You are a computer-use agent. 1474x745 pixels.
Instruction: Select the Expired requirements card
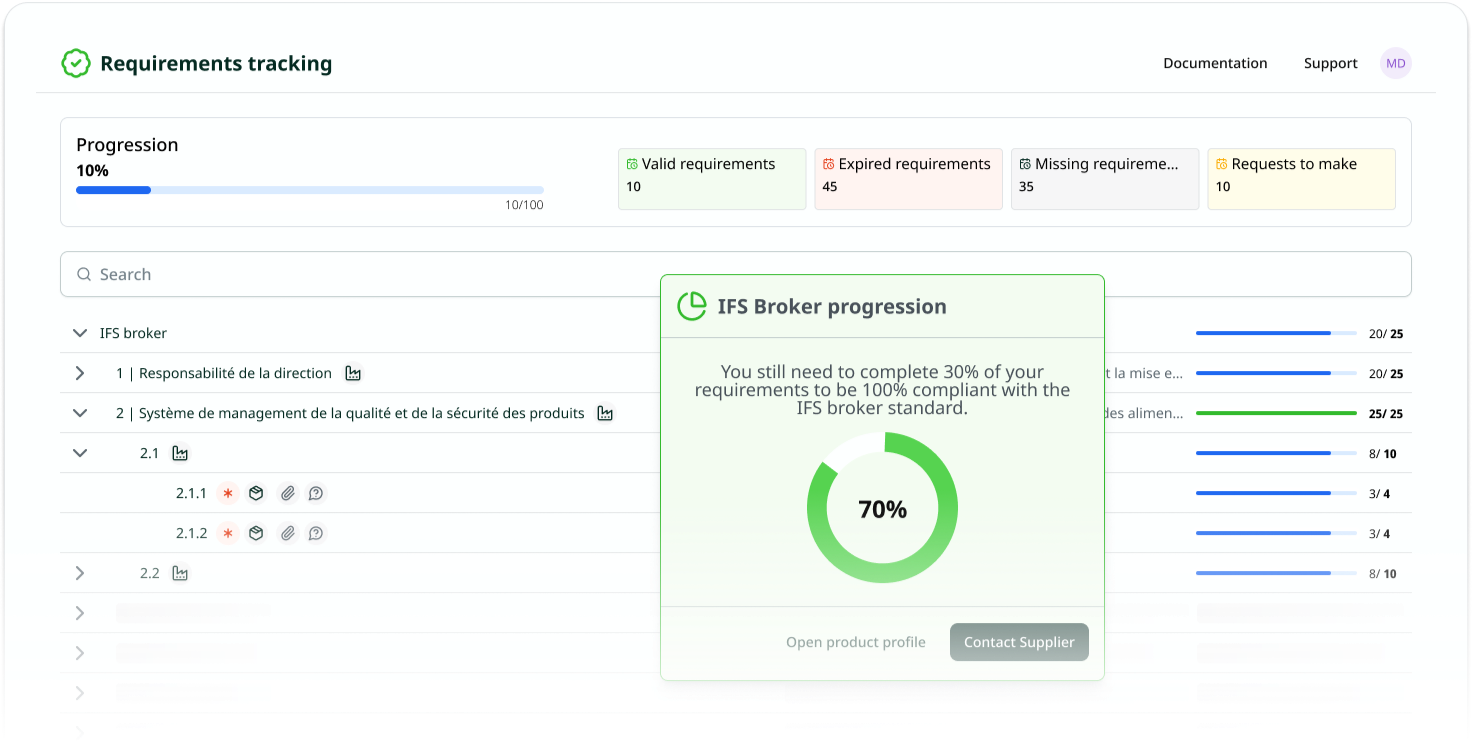[908, 179]
